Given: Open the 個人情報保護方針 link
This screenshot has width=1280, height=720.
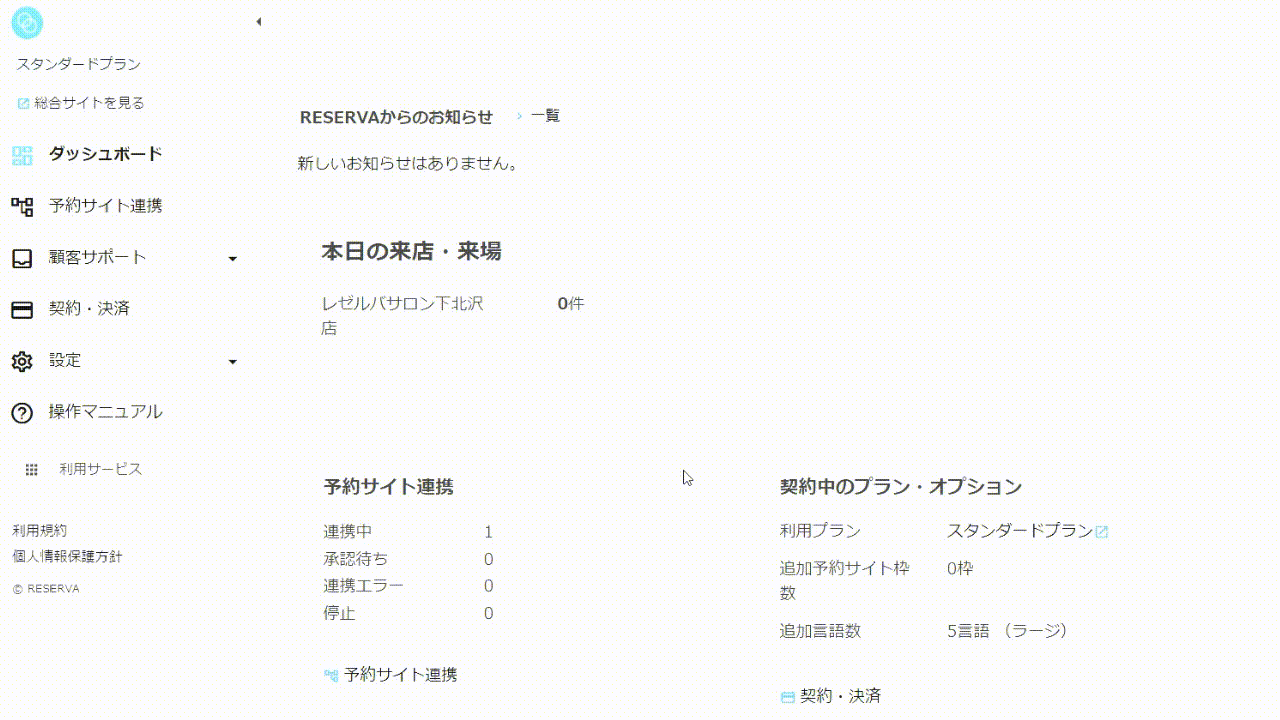Looking at the screenshot, I should pos(67,557).
